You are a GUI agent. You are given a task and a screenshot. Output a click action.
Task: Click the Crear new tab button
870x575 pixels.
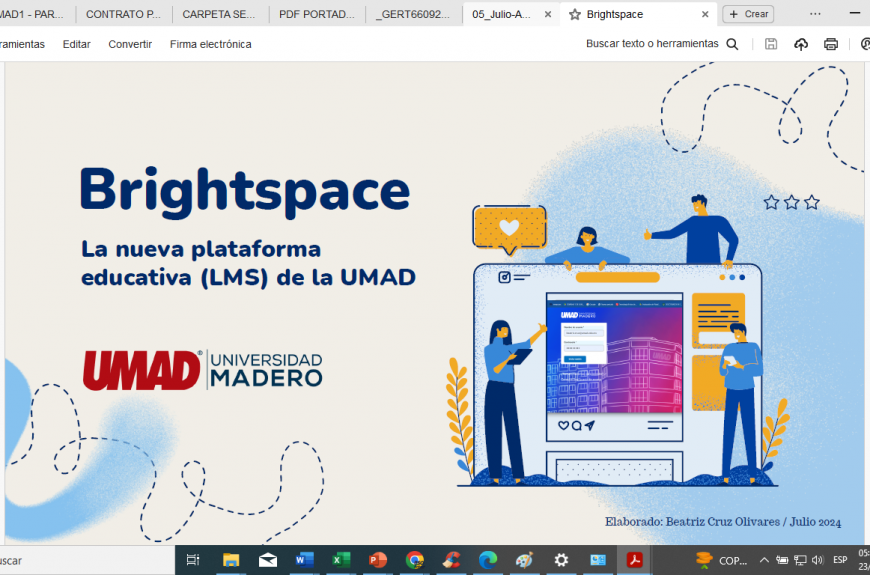pos(748,14)
